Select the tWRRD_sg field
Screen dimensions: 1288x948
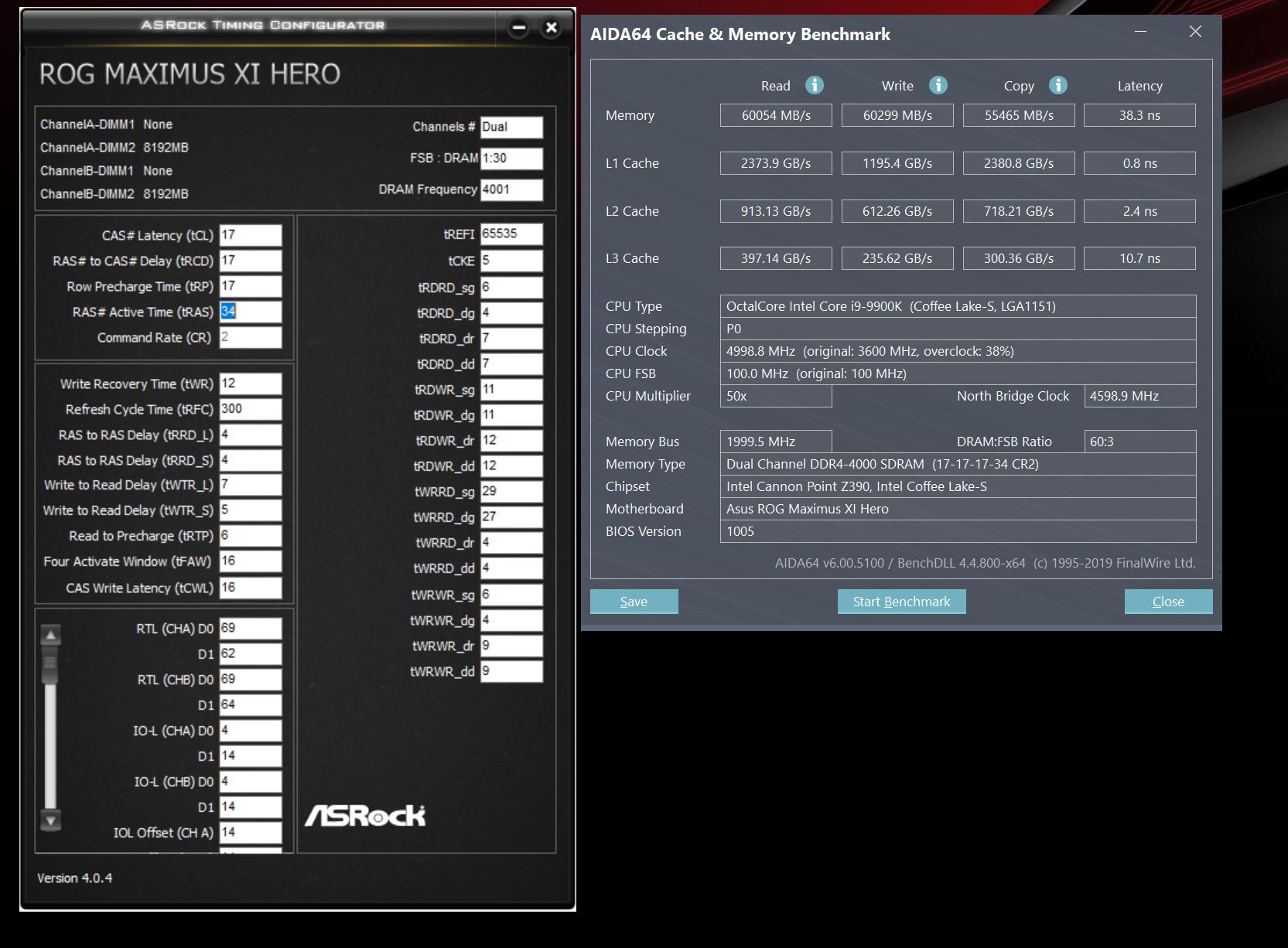511,492
